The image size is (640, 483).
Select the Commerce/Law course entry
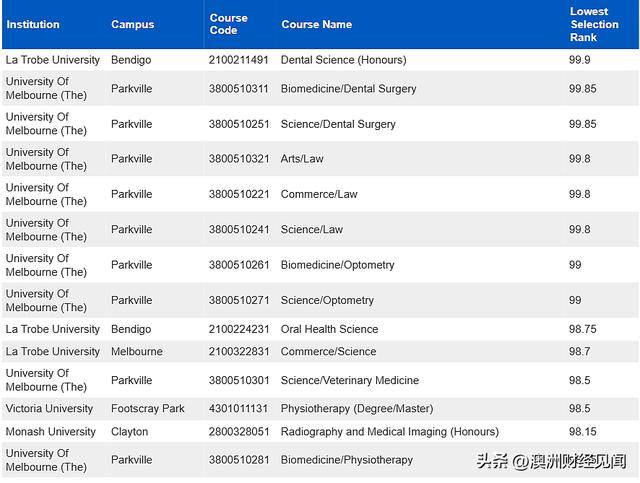pyautogui.click(x=319, y=194)
